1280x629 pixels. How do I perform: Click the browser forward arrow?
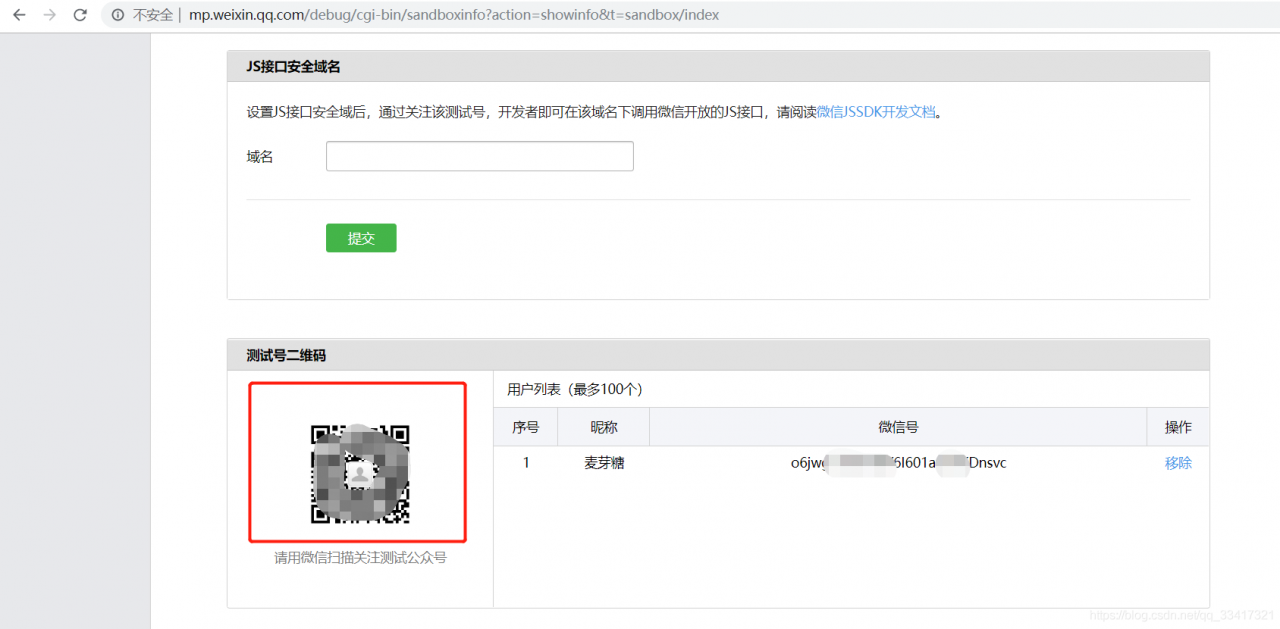[x=49, y=15]
